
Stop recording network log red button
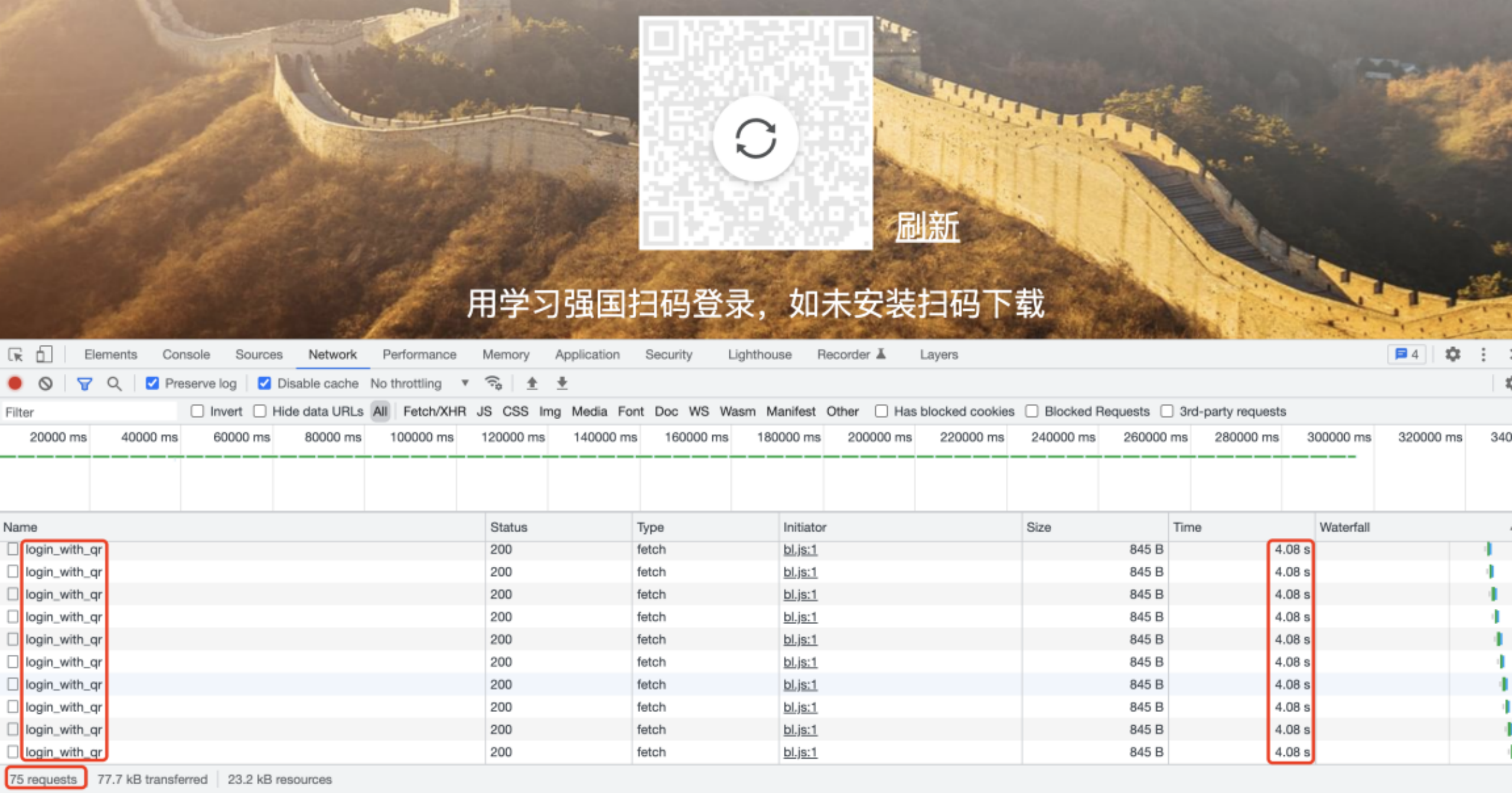point(15,384)
